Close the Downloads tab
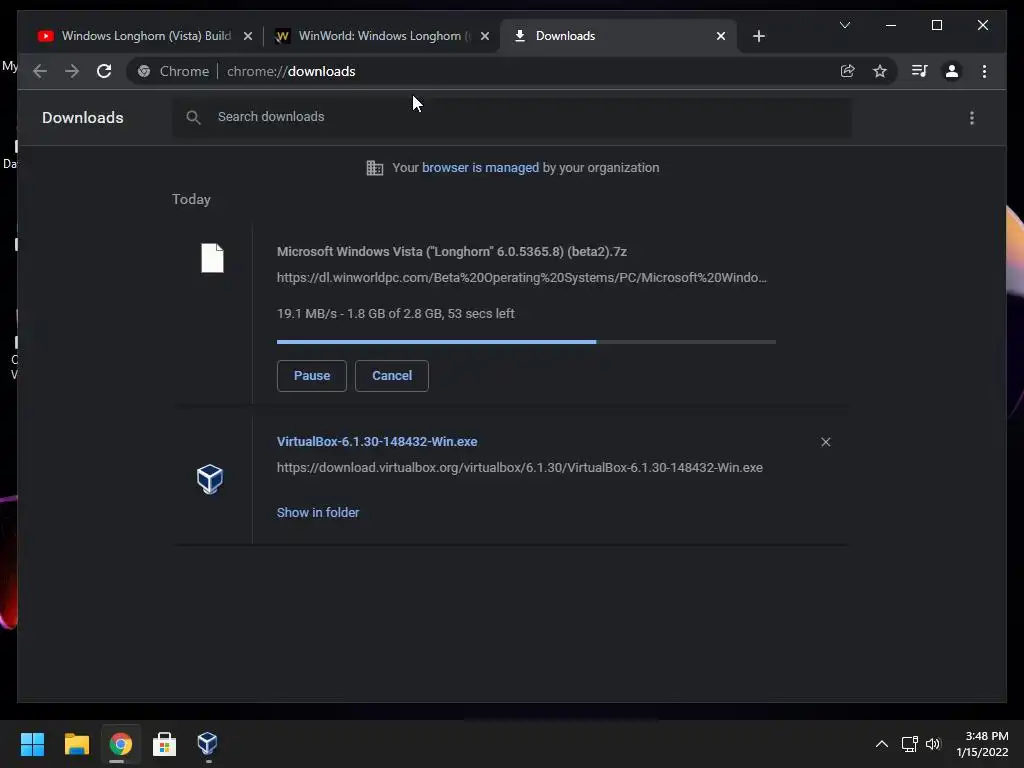This screenshot has height=768, width=1024. pyautogui.click(x=720, y=36)
